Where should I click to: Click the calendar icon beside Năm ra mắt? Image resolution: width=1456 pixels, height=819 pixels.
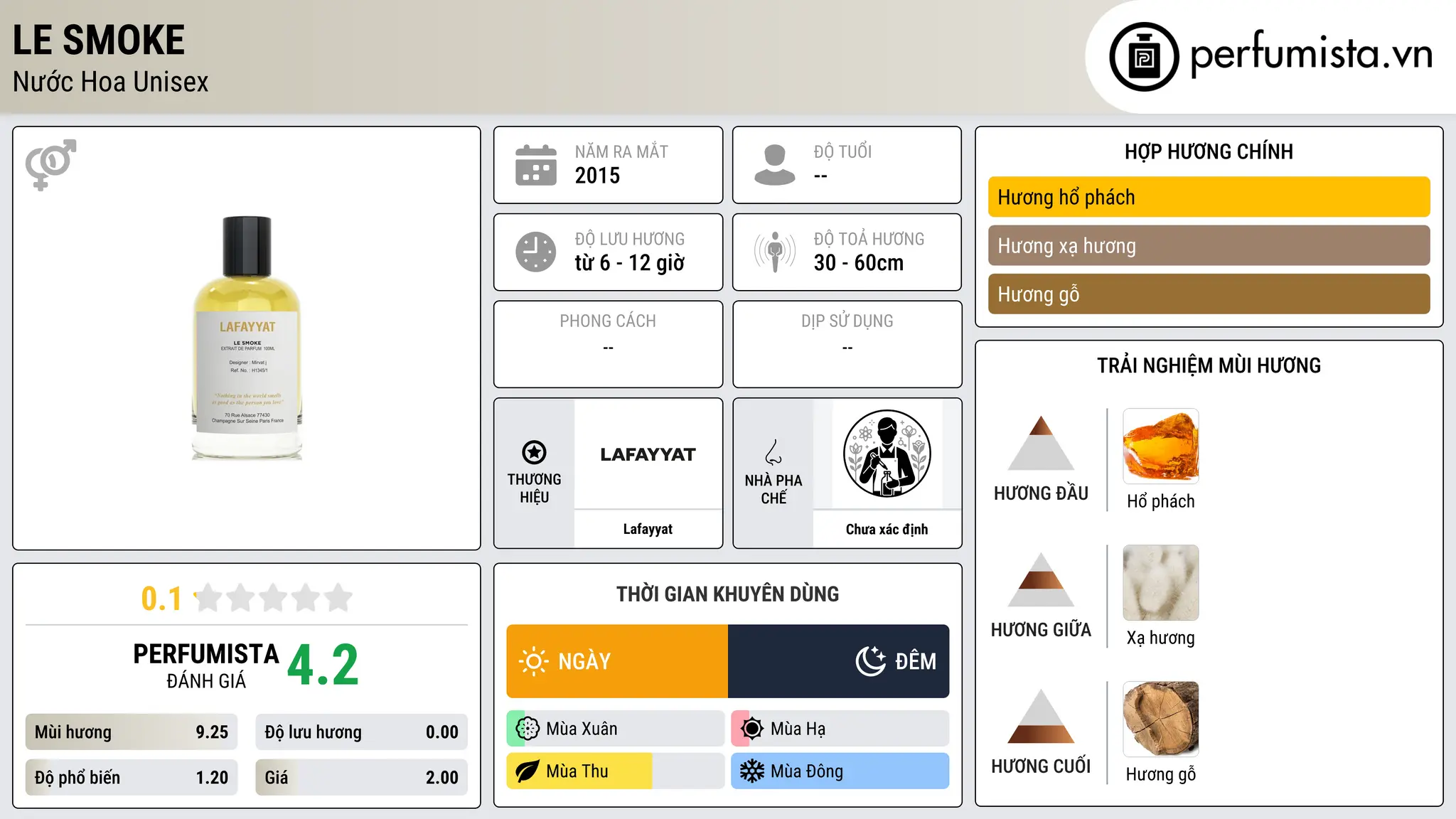536,165
